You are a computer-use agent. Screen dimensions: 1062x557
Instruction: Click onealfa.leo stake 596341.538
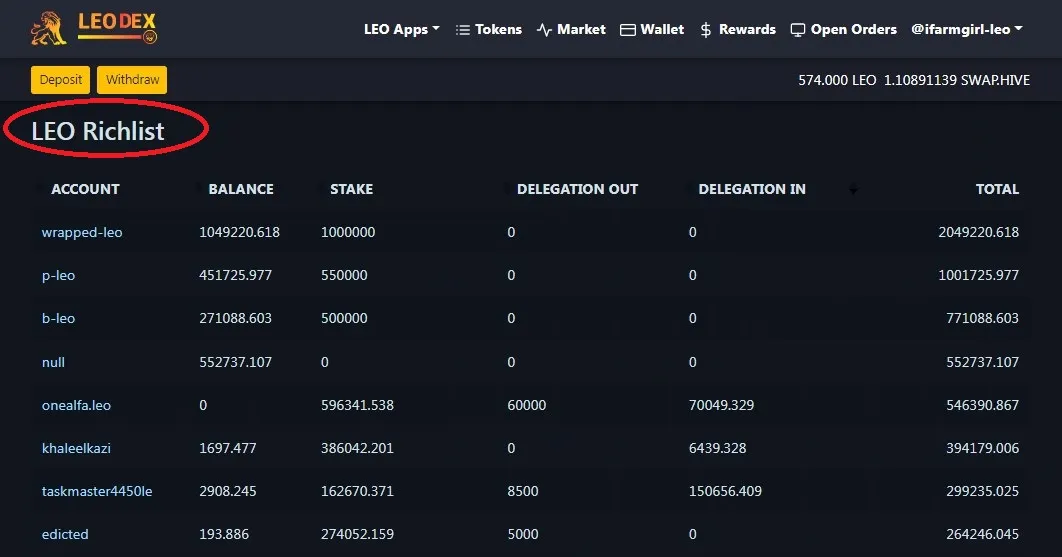357,405
